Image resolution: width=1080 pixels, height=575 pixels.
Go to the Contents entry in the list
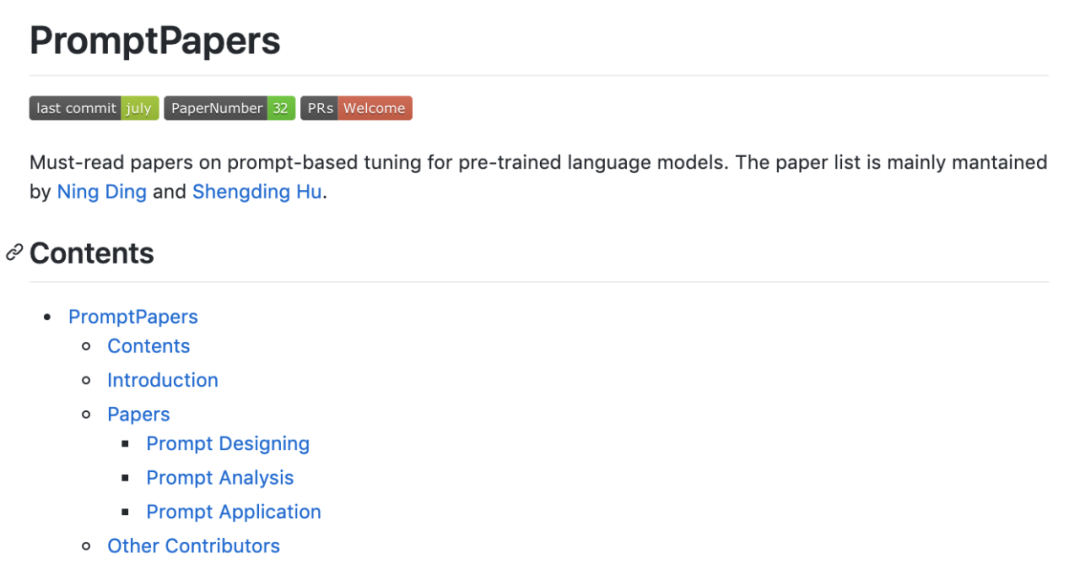click(x=148, y=346)
